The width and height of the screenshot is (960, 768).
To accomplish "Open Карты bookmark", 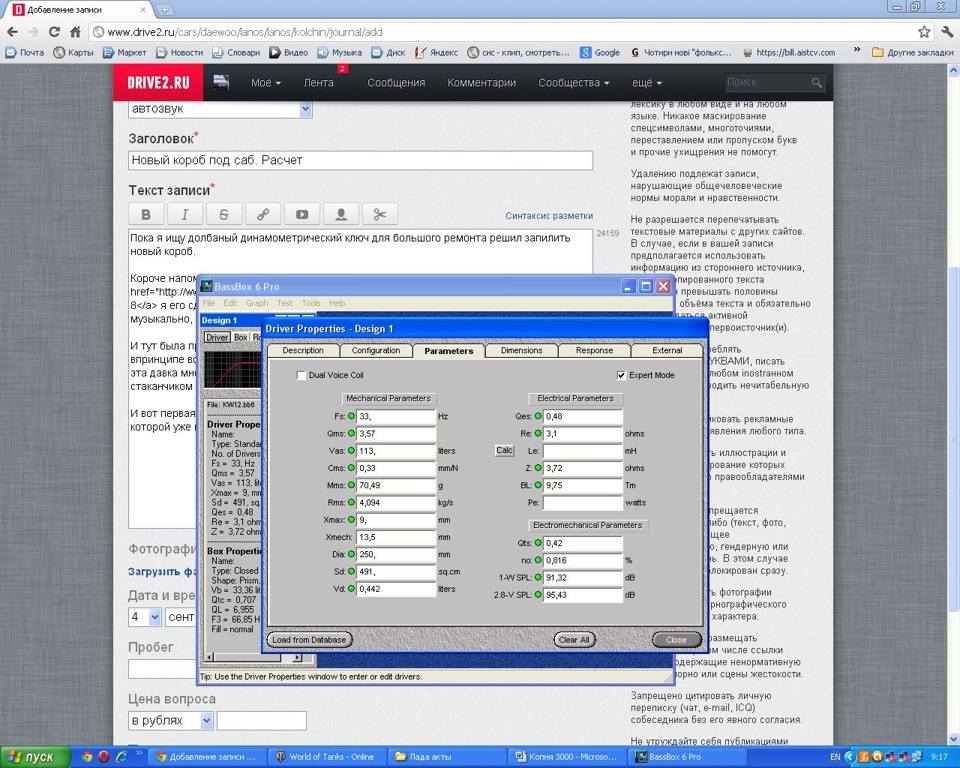I will coord(74,53).
